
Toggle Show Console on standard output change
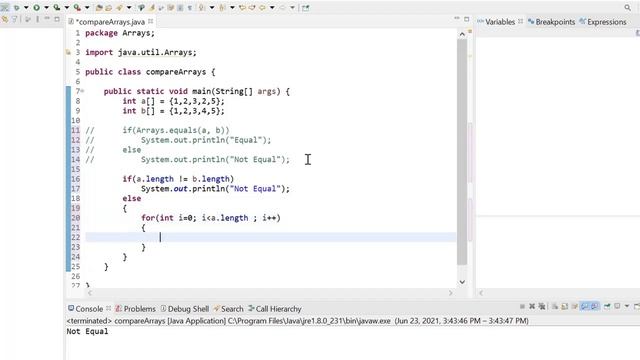[585, 306]
